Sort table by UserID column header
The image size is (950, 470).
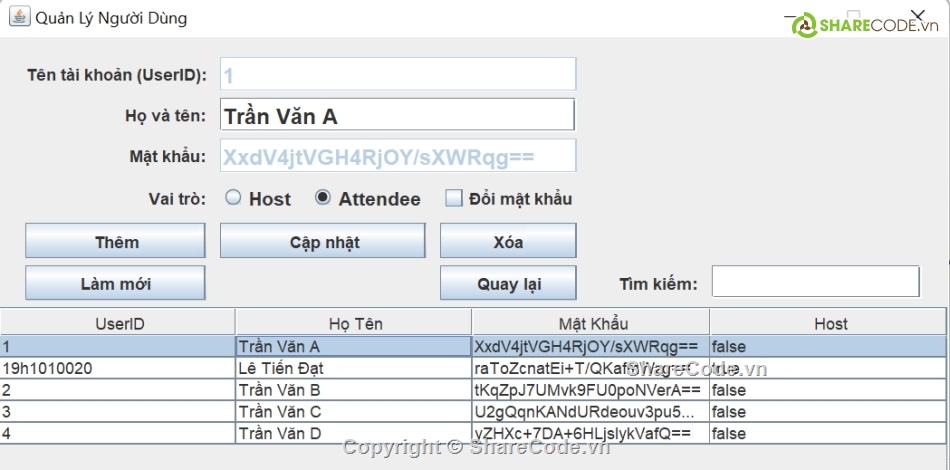pos(119,323)
